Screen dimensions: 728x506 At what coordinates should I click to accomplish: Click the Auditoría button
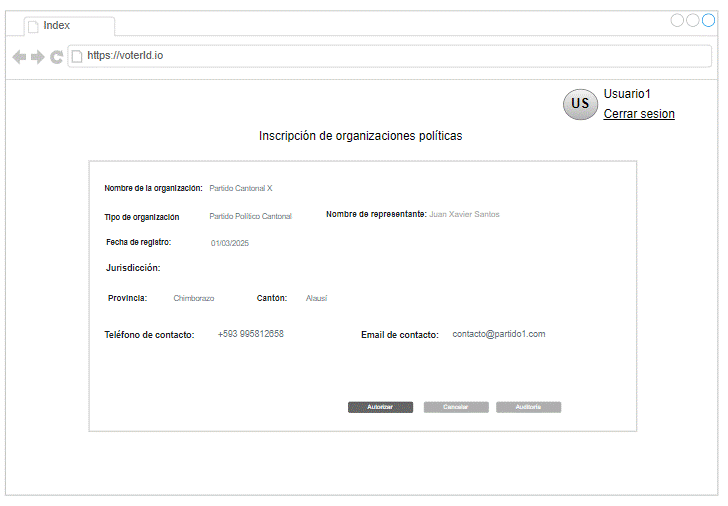pos(528,407)
